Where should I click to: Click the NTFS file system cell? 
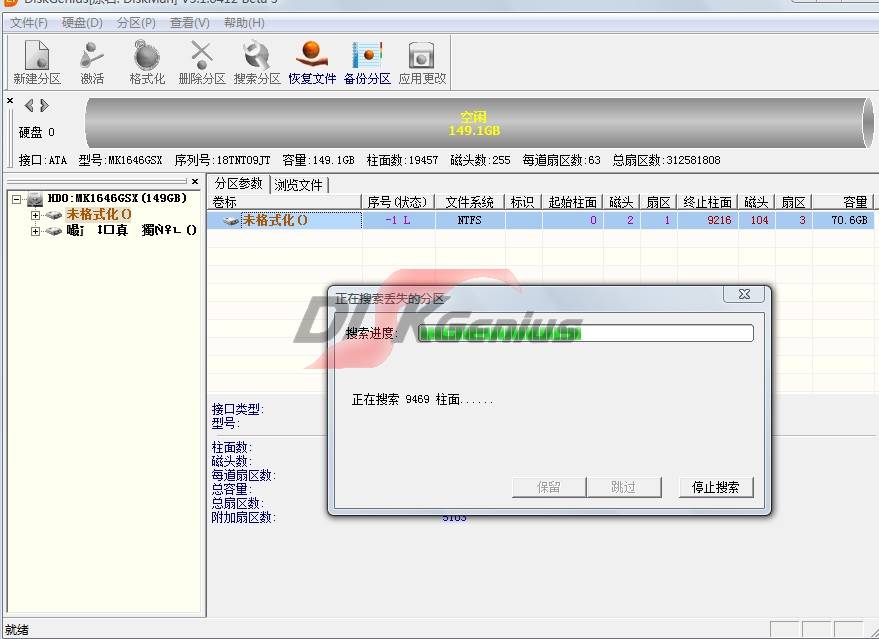[x=470, y=220]
